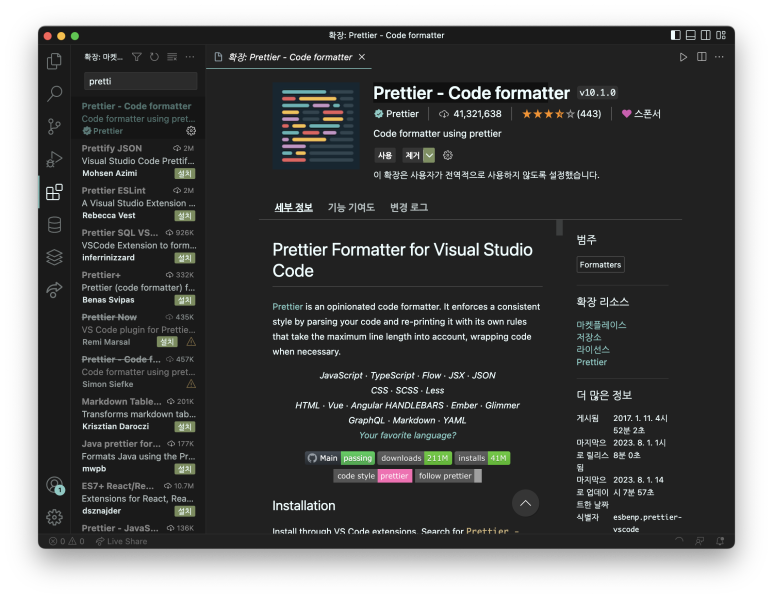Viewport: 773px width, 599px height.
Task: Open the Manage gear in activity bar
Action: coord(54,517)
